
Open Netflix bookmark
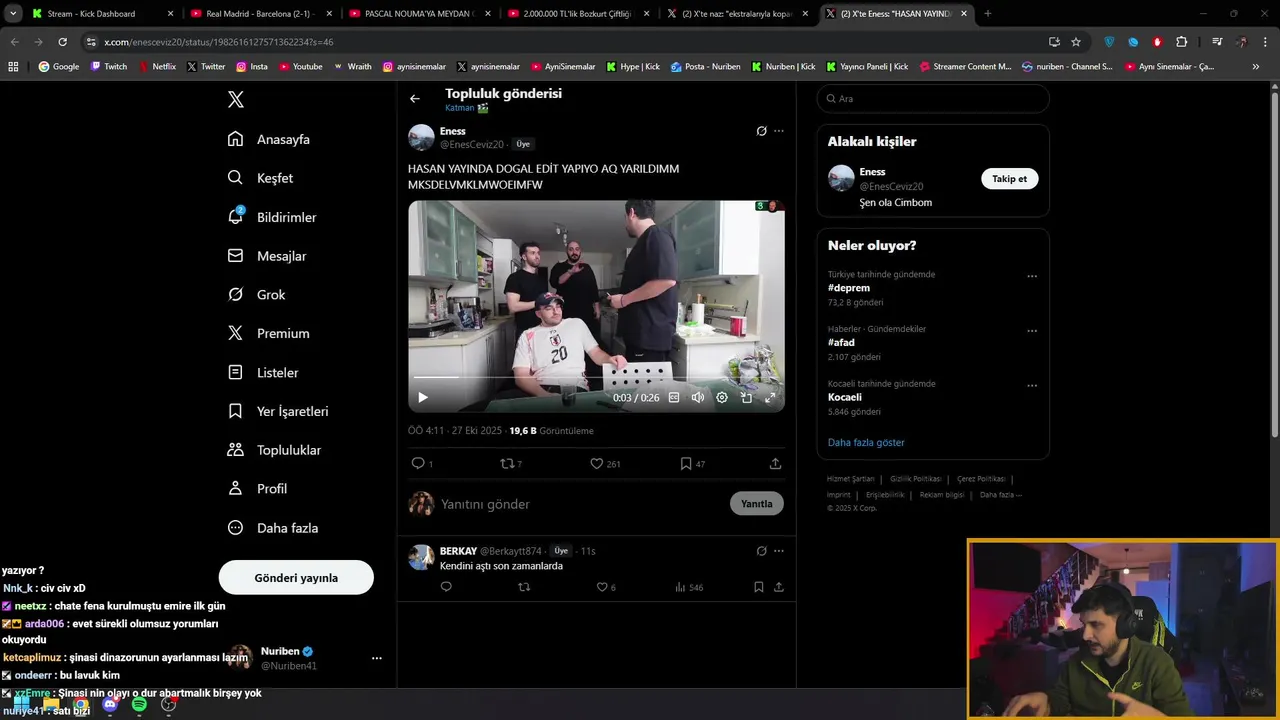(x=156, y=66)
